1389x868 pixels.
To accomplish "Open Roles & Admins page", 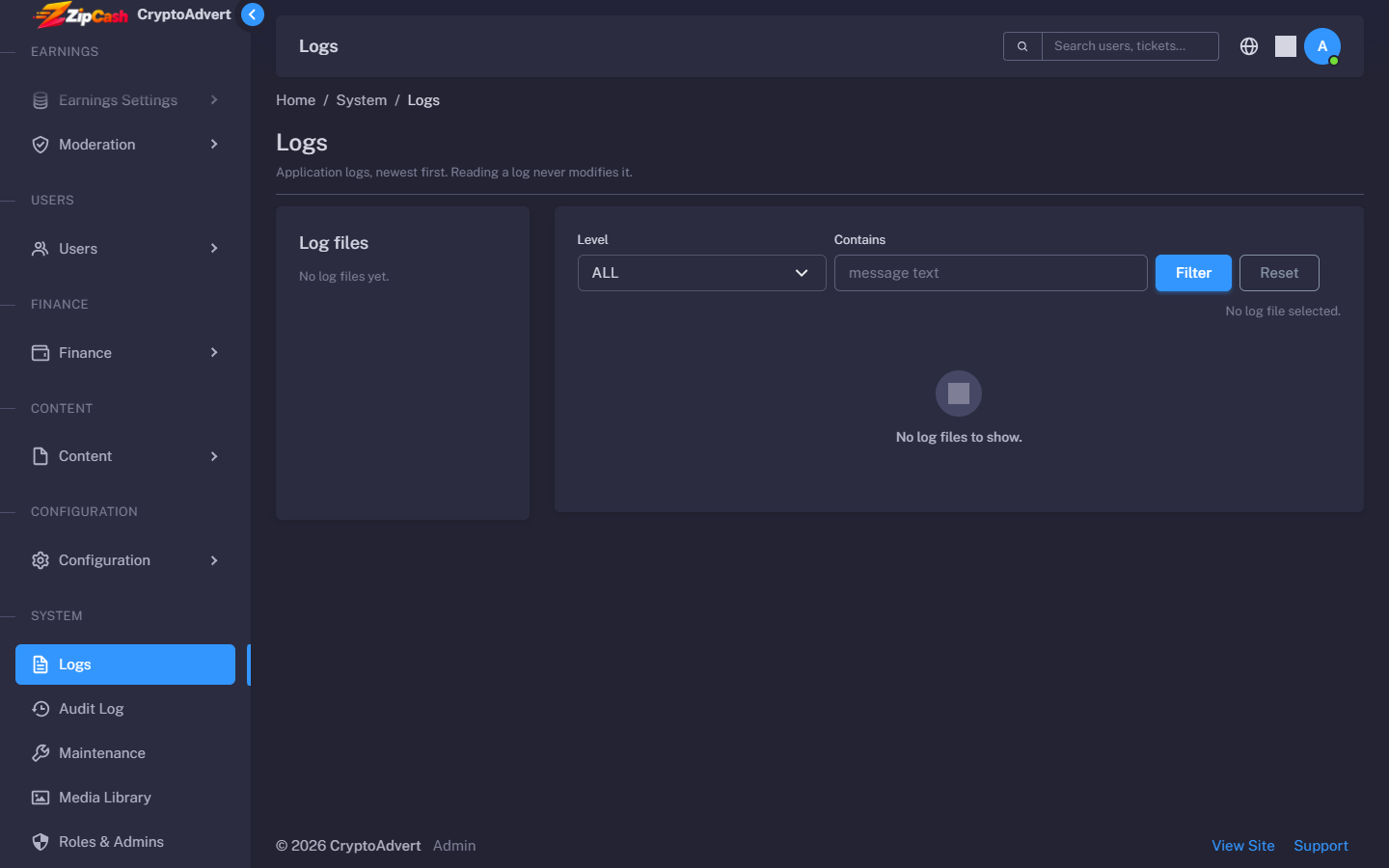I will (x=125, y=842).
